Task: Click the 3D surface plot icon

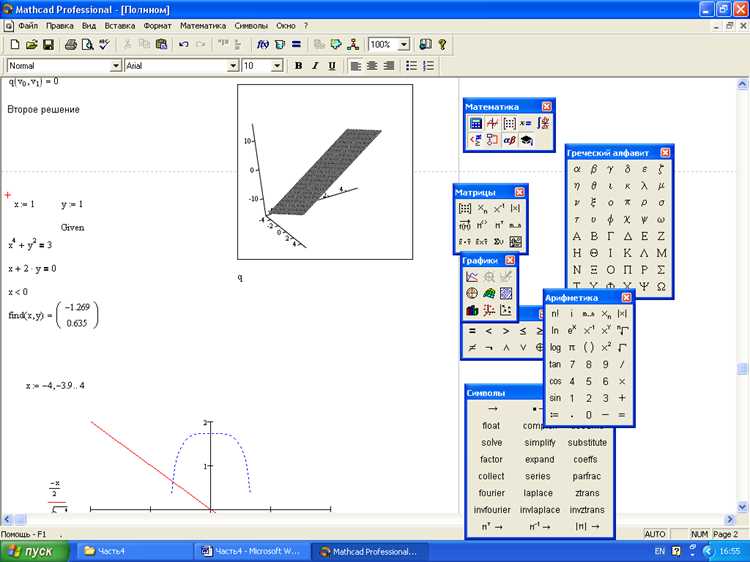Action: pos(489,293)
